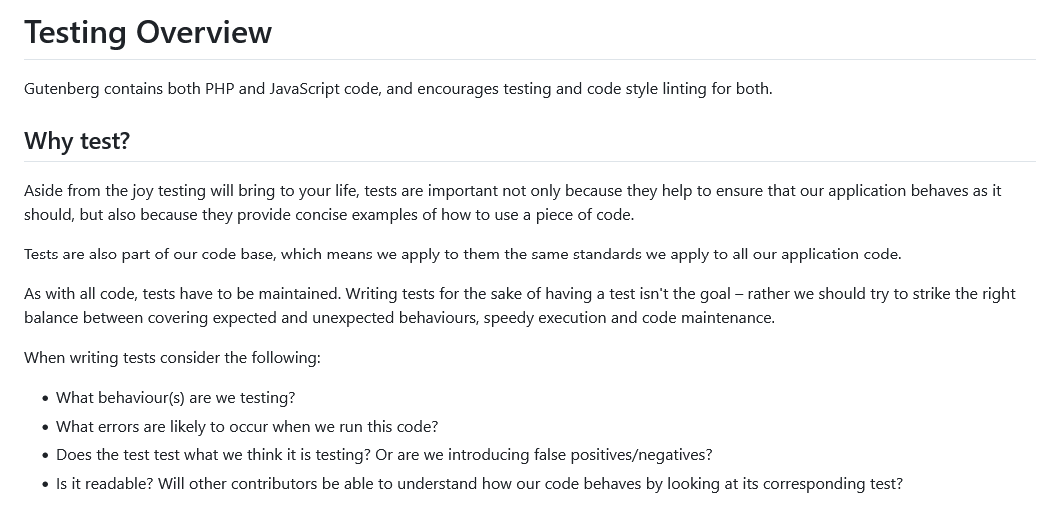The height and width of the screenshot is (507, 1042).
Task: Click the paragraph starting with Gutenberg contains
Action: tap(398, 89)
